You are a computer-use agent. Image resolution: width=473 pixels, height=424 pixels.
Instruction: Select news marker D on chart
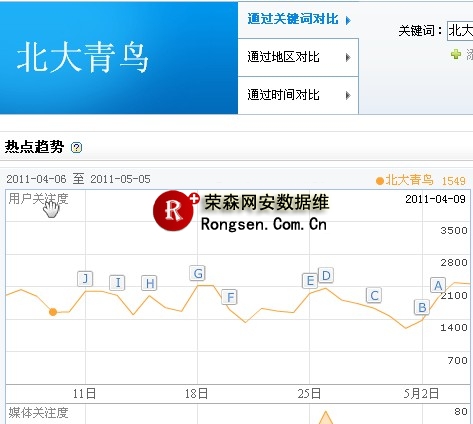[326, 275]
